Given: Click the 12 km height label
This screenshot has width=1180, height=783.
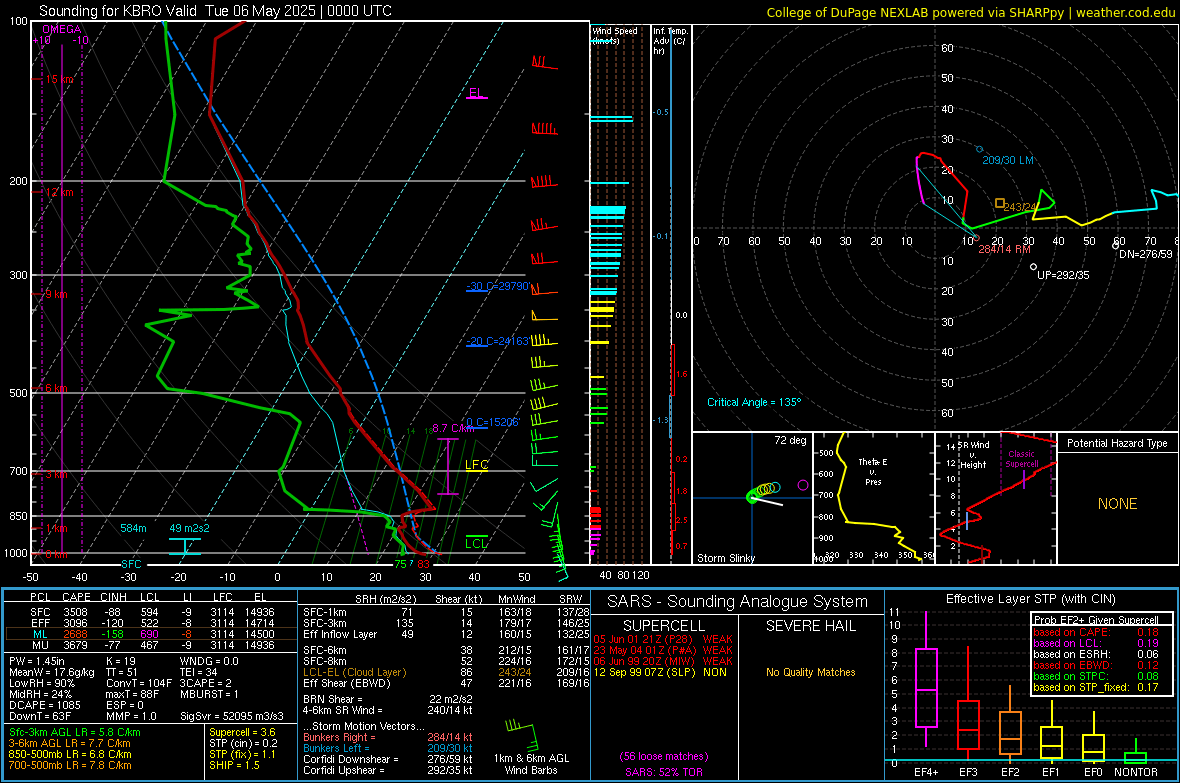Looking at the screenshot, I should [60, 192].
